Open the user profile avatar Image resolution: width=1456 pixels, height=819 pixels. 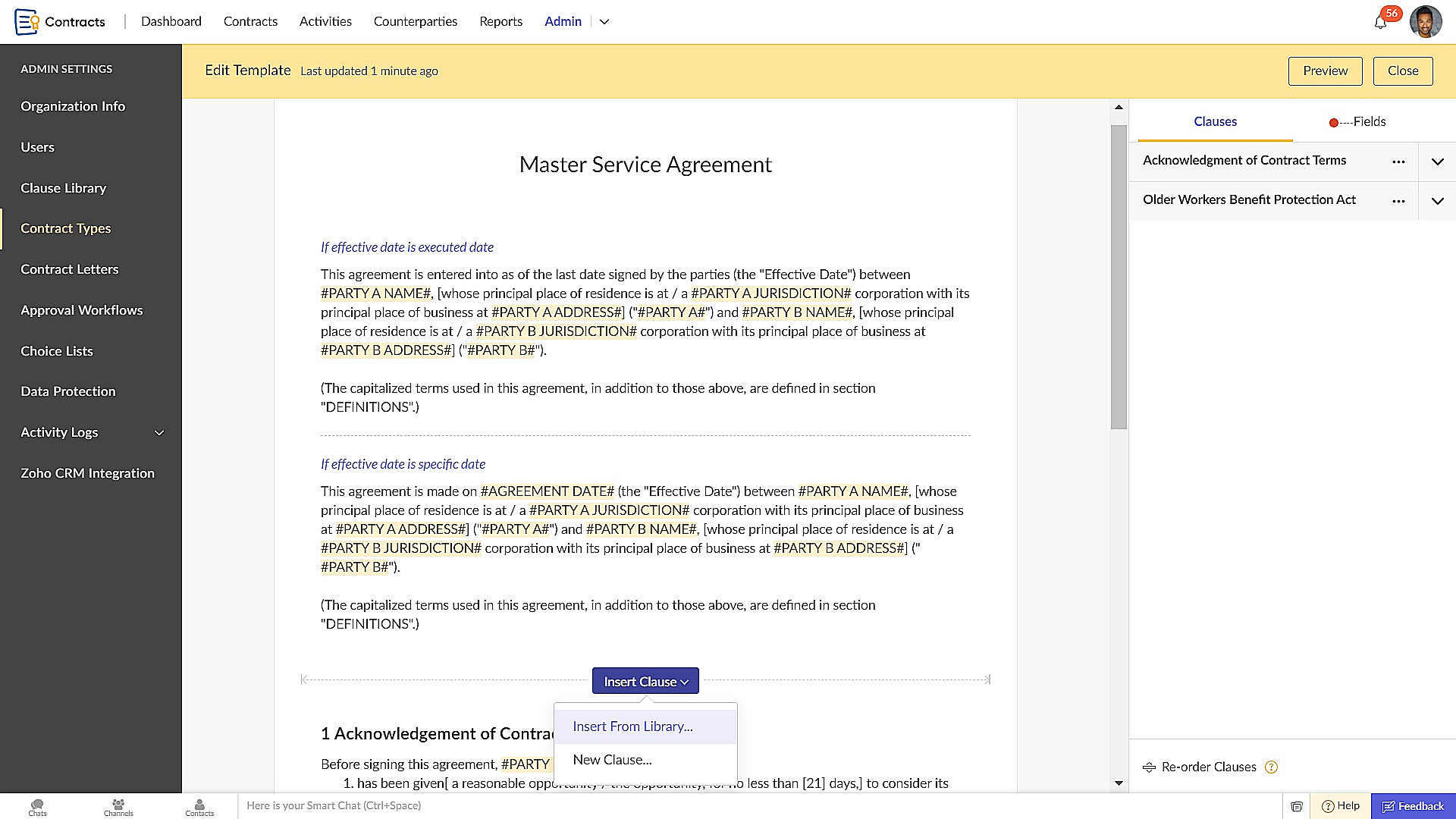point(1426,21)
